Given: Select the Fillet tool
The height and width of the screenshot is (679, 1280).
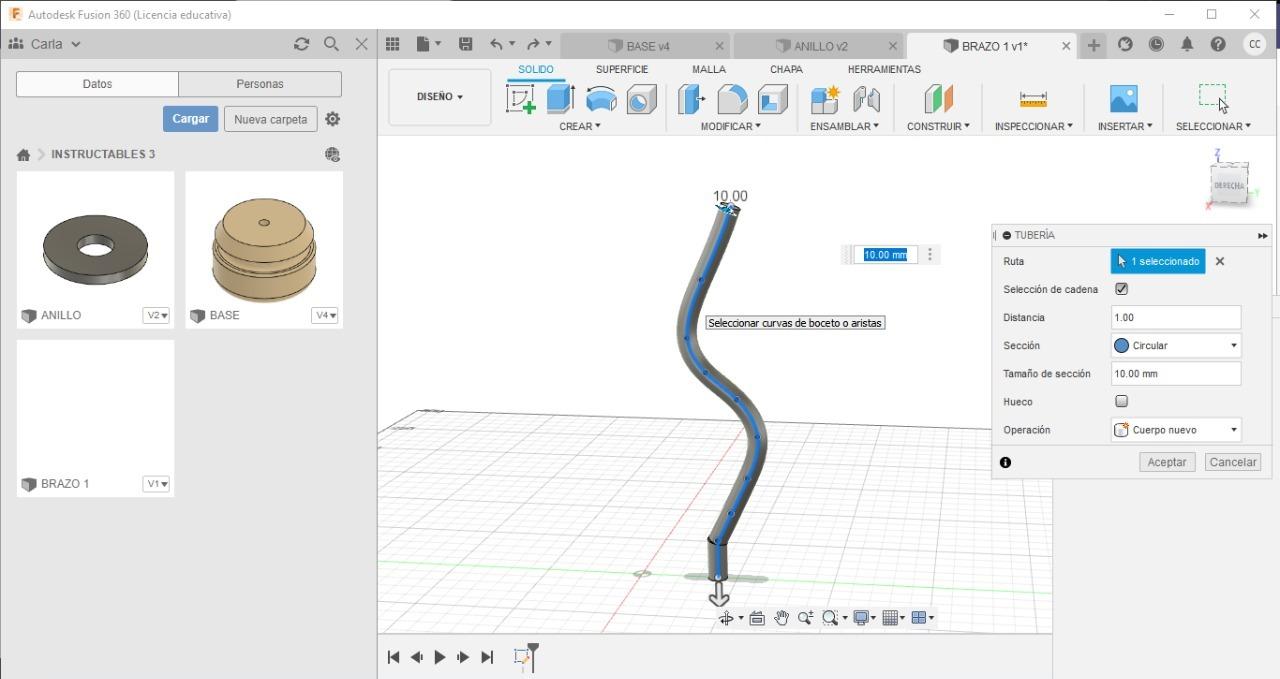Looking at the screenshot, I should [x=732, y=99].
